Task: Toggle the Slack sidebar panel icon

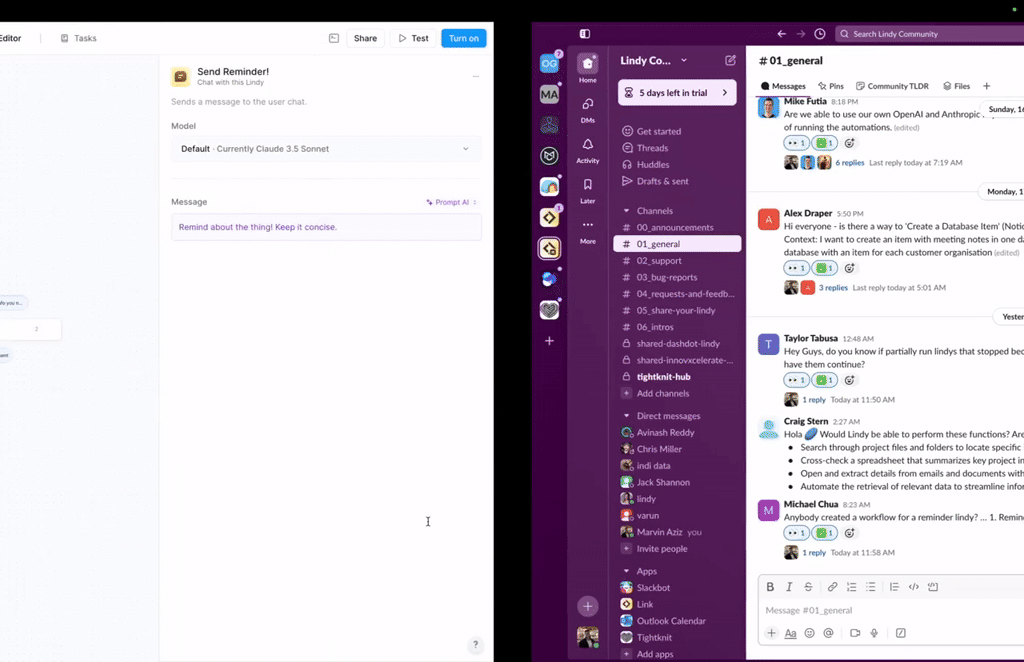Action: tap(585, 34)
